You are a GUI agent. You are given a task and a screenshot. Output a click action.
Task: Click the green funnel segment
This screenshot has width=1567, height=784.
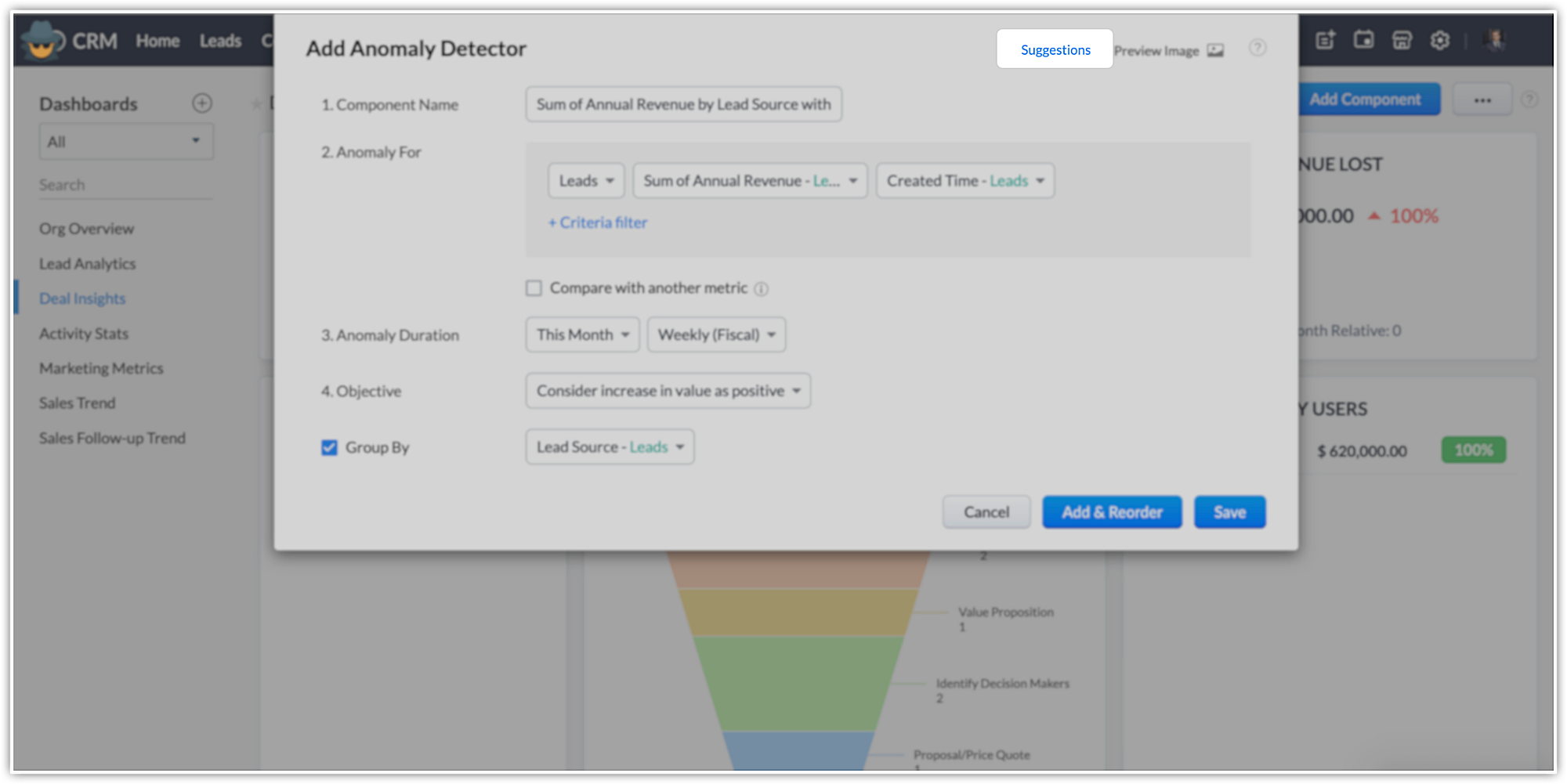(x=798, y=683)
